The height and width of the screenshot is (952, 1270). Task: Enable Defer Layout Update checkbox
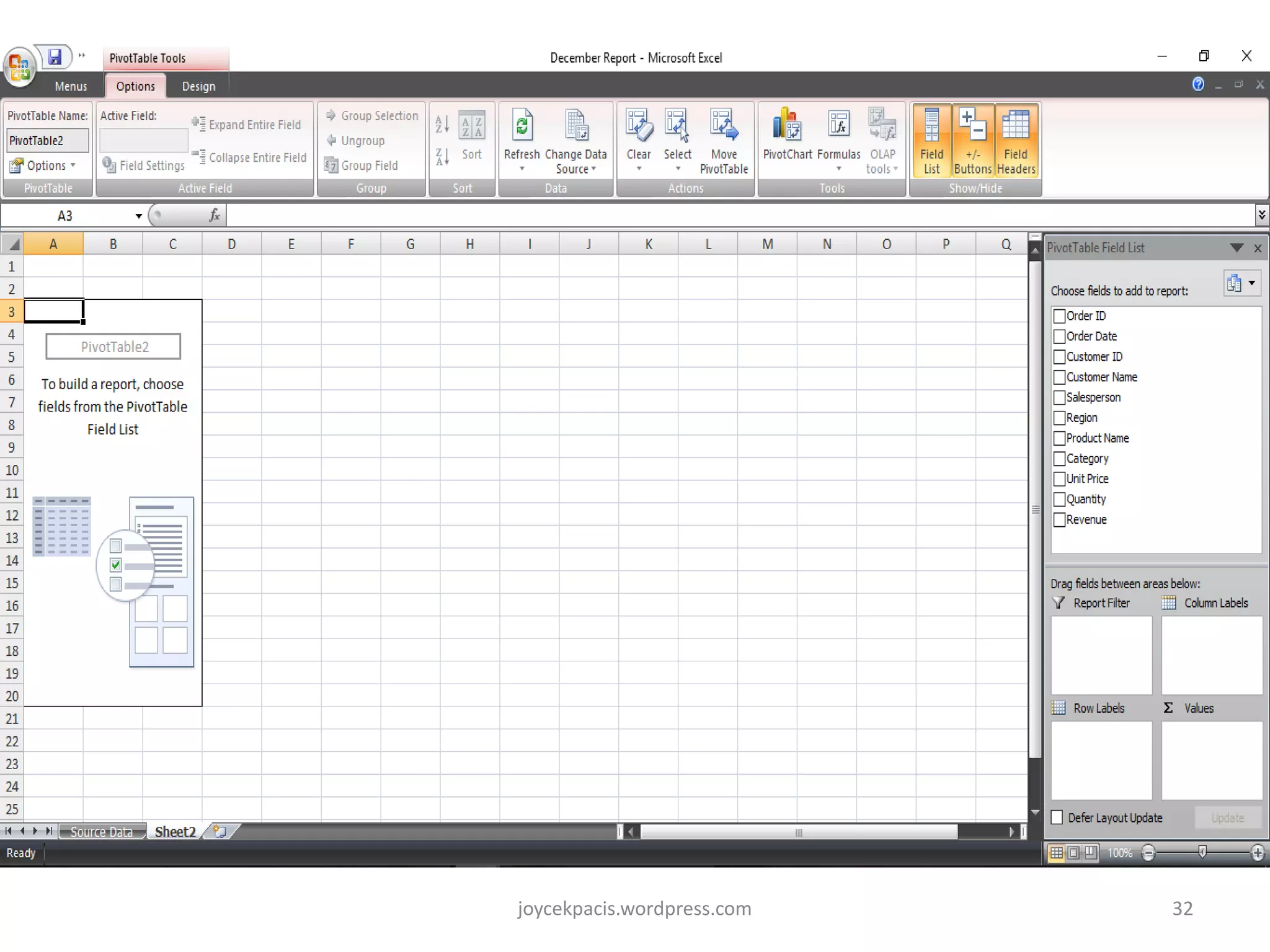(1057, 818)
